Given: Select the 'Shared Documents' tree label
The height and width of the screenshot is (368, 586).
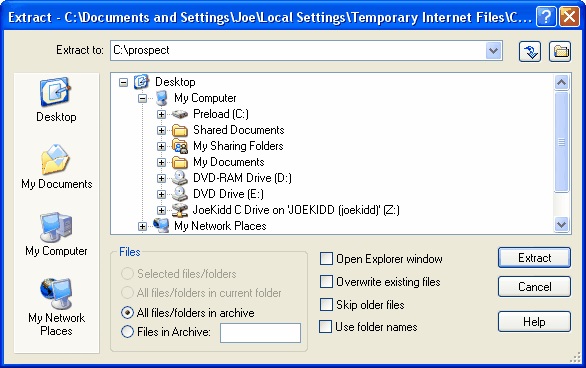Looking at the screenshot, I should point(239,130).
